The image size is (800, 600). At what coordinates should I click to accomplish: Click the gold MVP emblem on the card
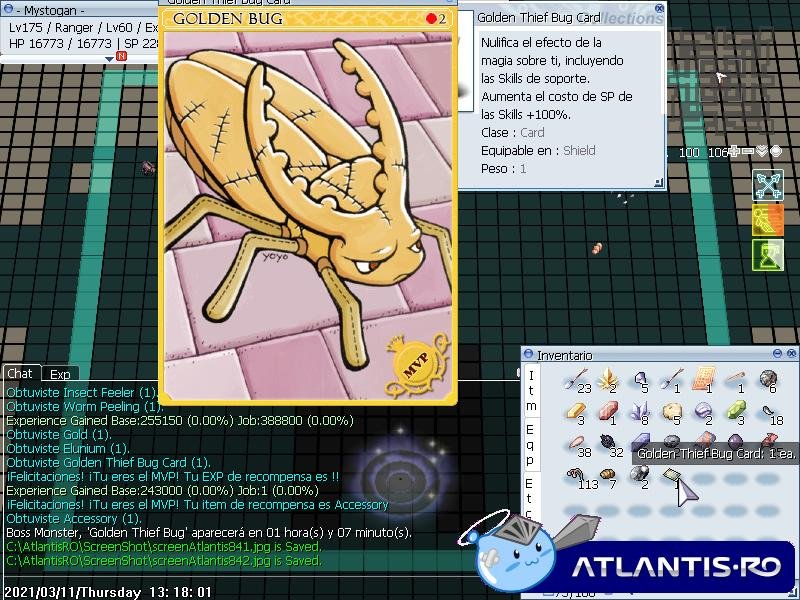click(x=417, y=364)
